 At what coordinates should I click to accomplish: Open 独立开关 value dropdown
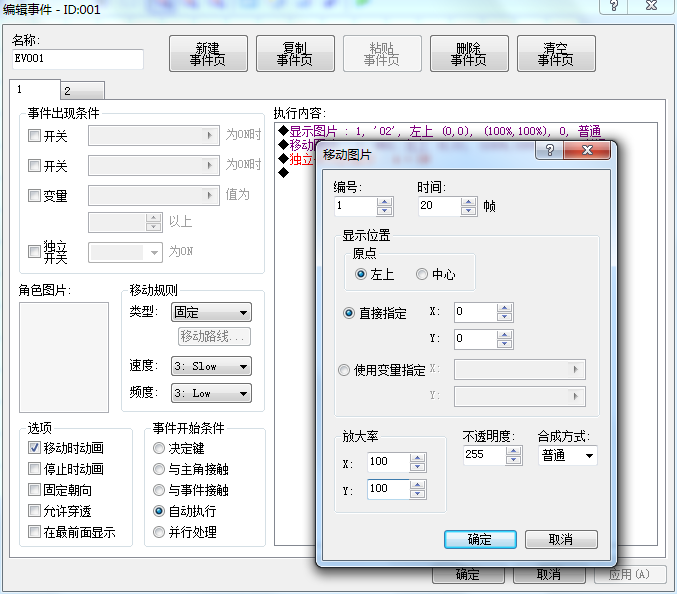click(125, 253)
